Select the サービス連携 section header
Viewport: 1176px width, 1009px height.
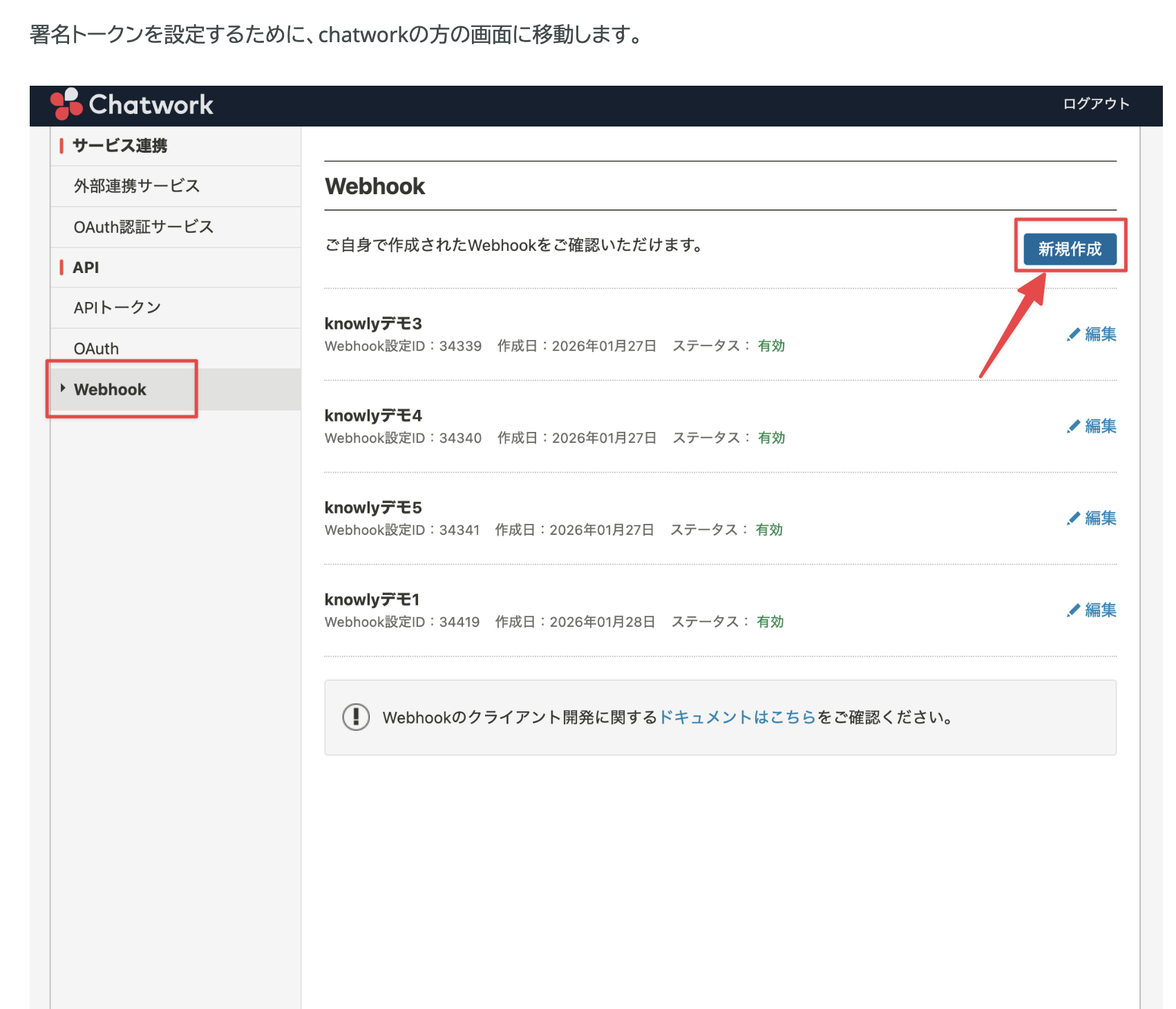[122, 146]
